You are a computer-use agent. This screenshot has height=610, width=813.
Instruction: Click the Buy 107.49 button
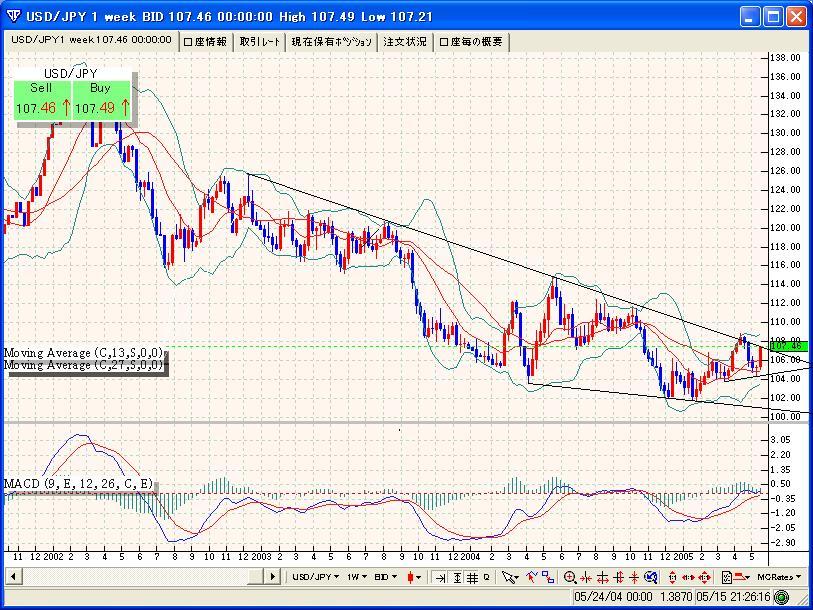(x=102, y=100)
